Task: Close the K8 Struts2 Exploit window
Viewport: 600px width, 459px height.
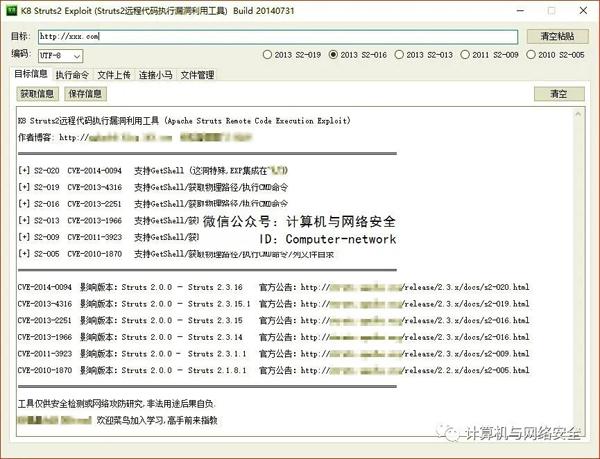Action: click(x=583, y=11)
